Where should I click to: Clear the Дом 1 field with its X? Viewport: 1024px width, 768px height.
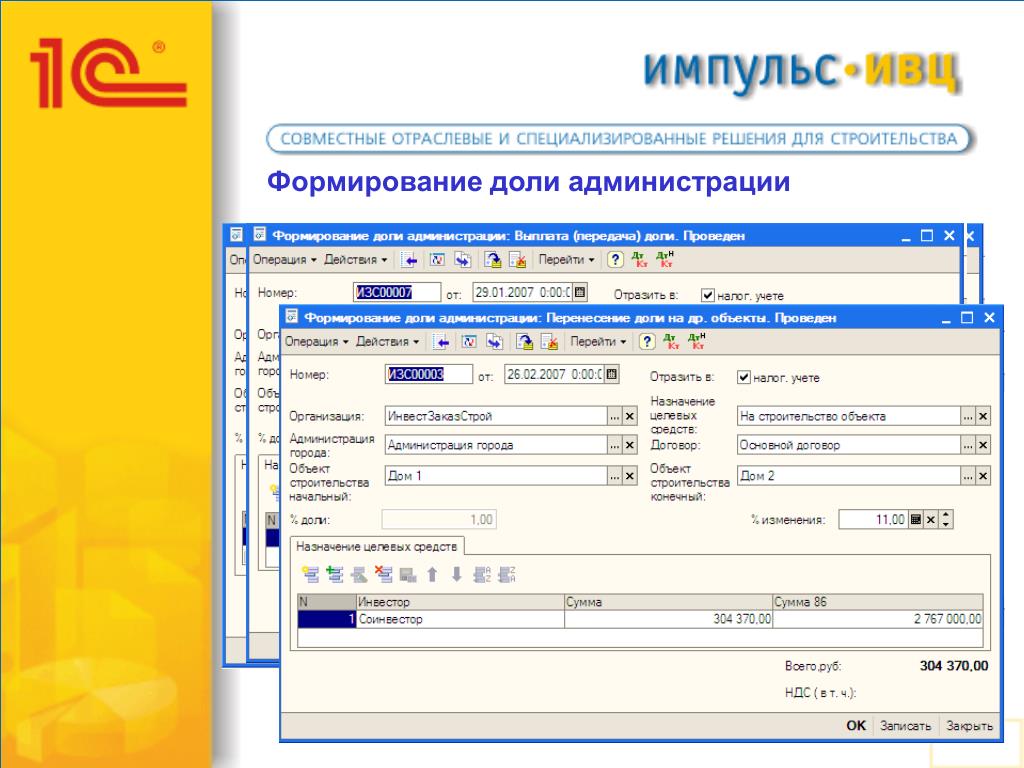pos(630,476)
